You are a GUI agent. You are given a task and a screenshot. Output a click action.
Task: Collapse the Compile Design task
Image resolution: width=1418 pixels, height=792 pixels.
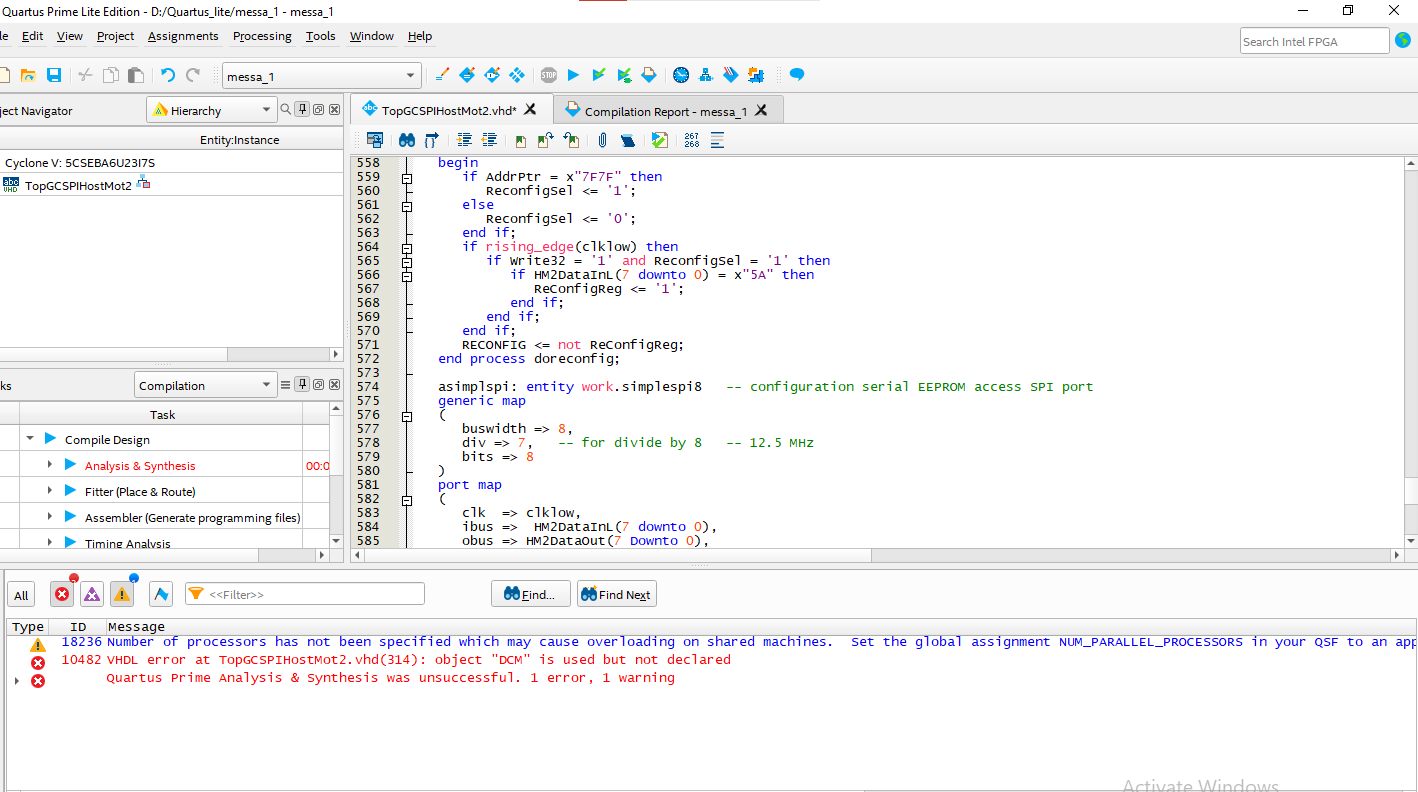point(31,439)
